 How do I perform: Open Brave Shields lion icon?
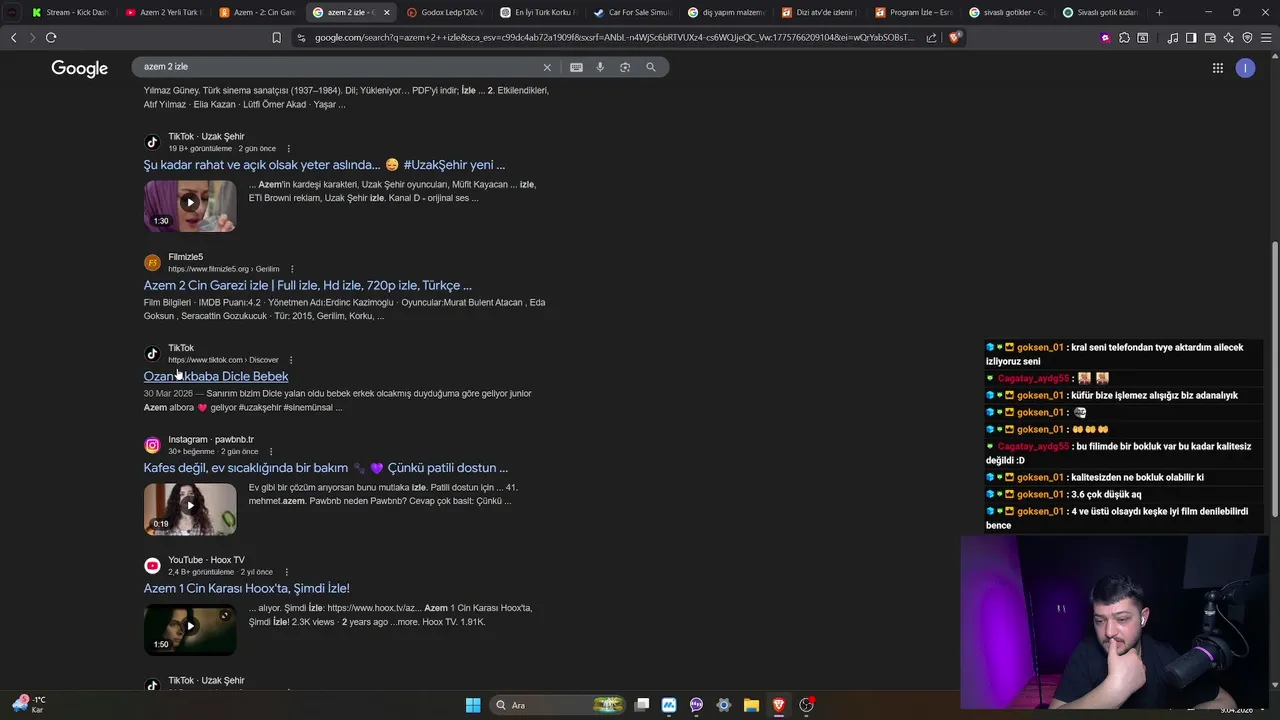coord(955,38)
